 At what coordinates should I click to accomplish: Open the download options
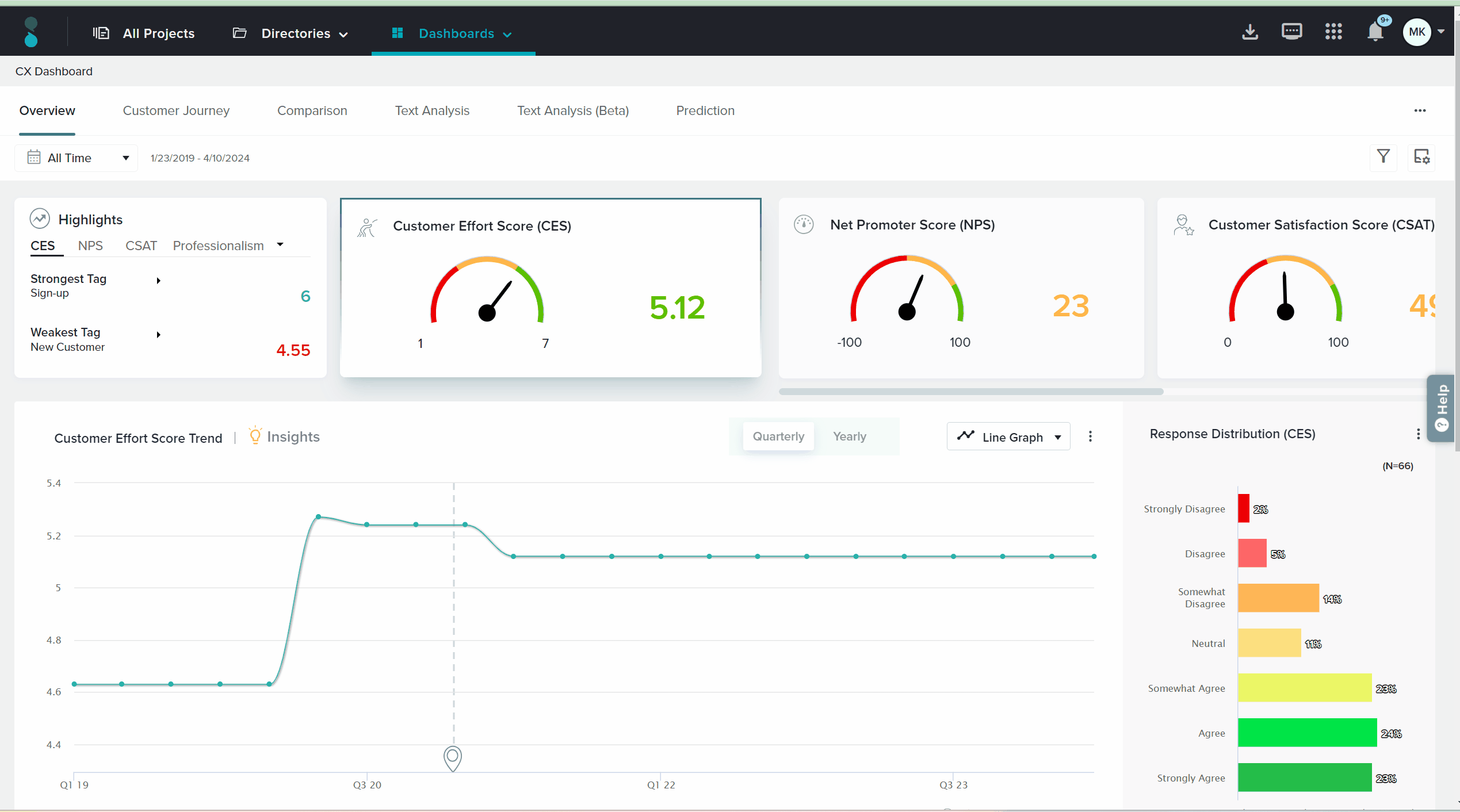pos(1249,32)
